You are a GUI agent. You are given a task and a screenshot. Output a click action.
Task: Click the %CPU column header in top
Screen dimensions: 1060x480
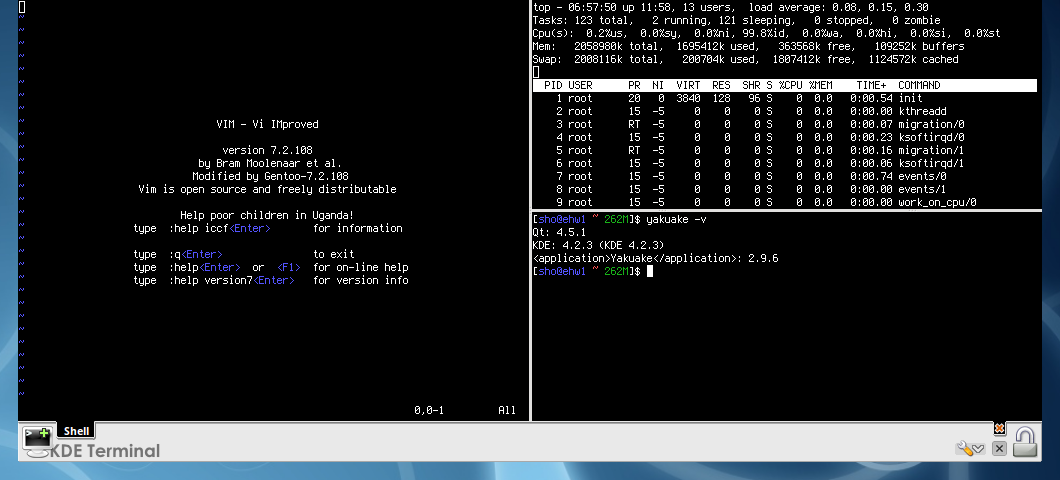(x=790, y=85)
